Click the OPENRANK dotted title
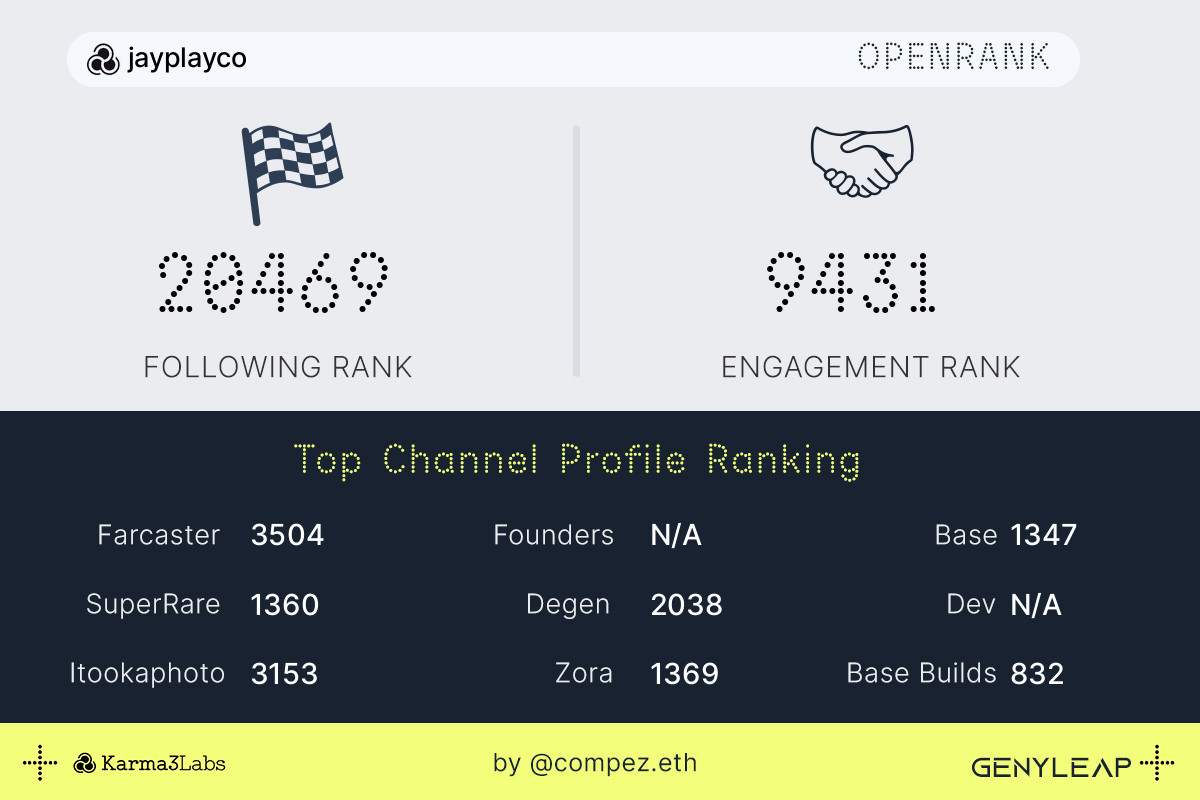Screen dimensions: 1200x800 point(954,58)
